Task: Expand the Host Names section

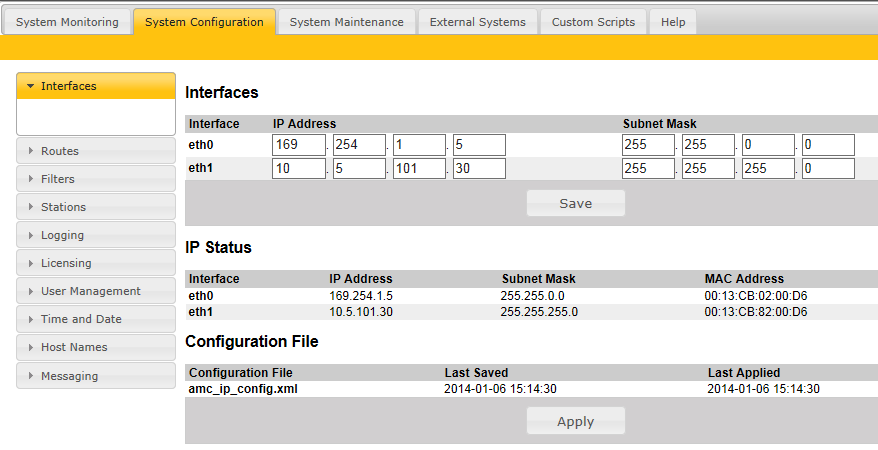Action: pyautogui.click(x=96, y=347)
